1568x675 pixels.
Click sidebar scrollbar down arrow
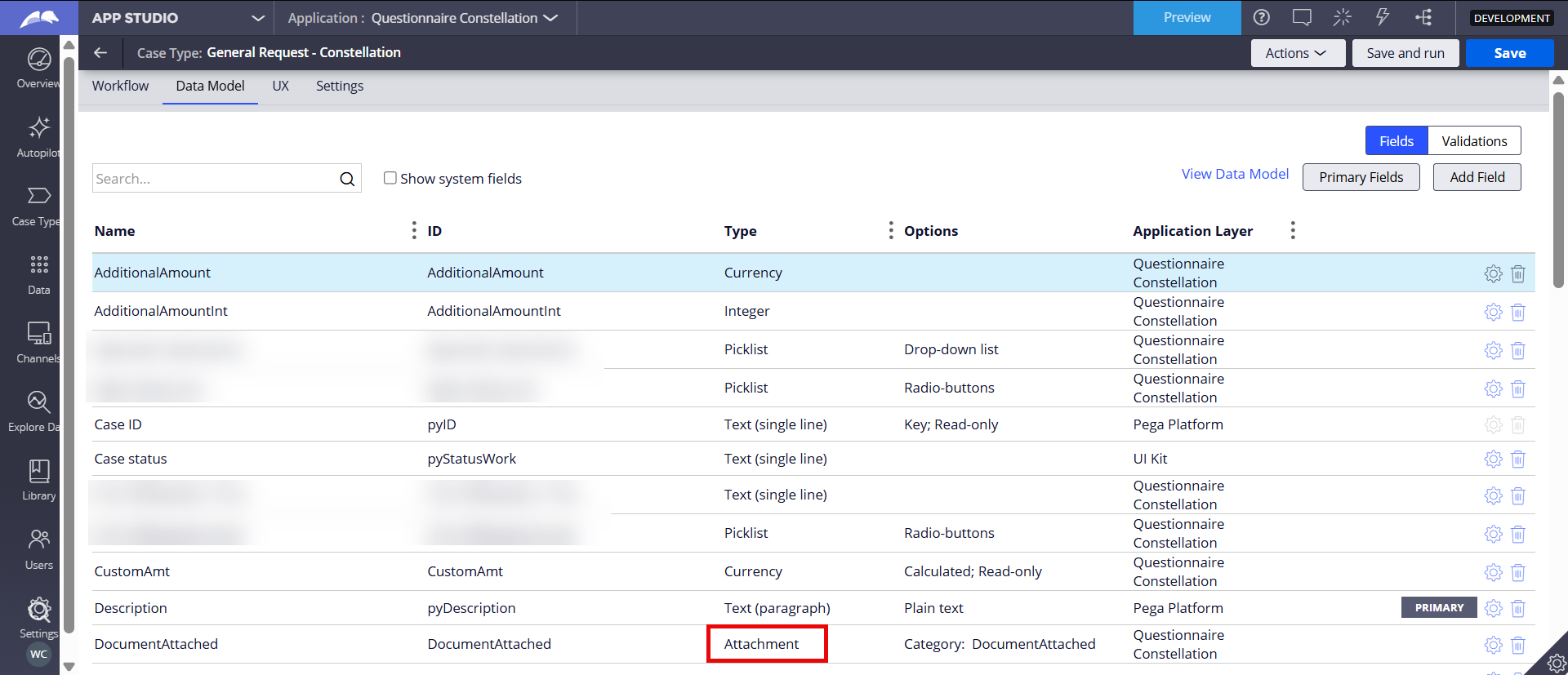[69, 667]
